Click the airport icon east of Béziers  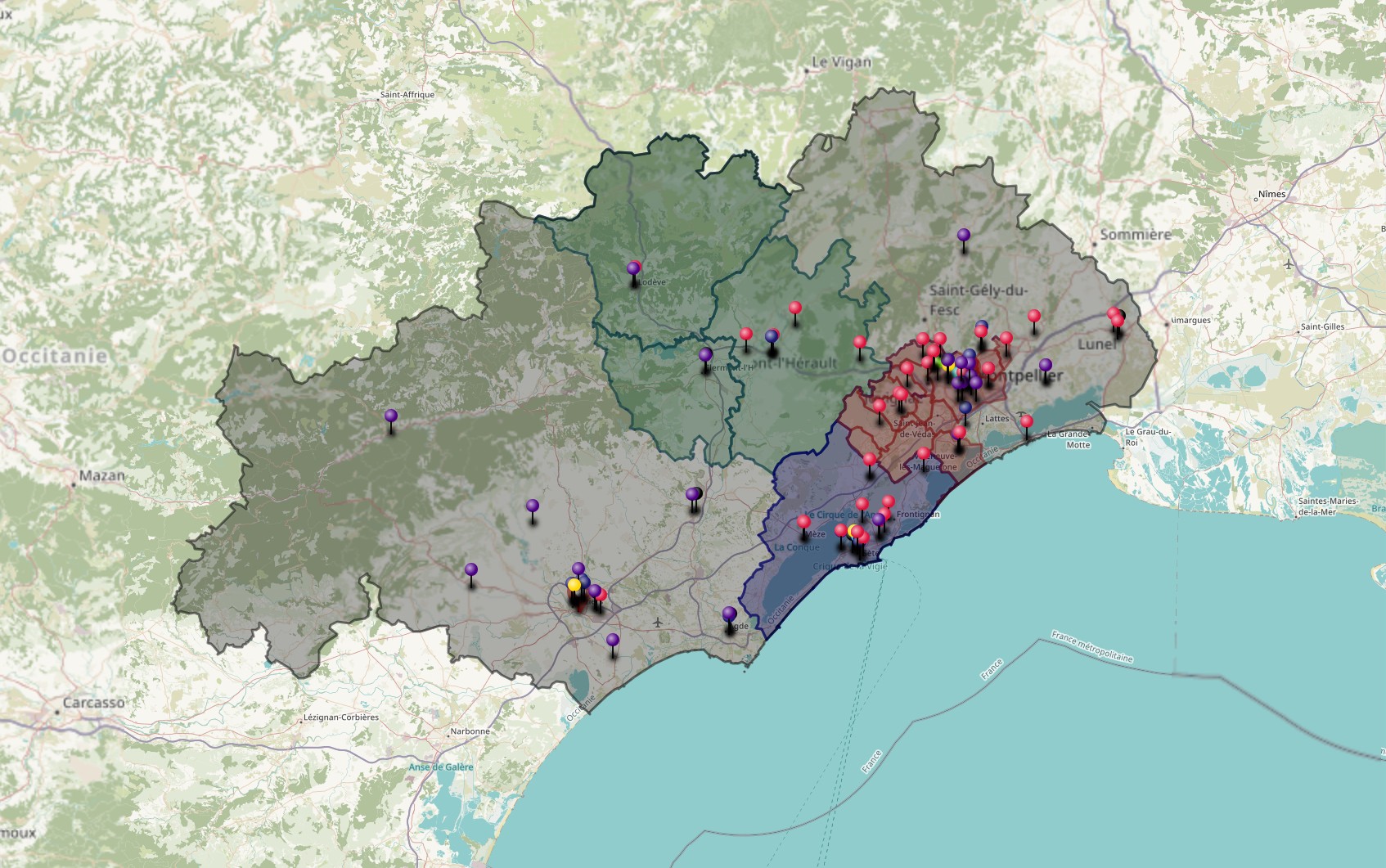pyautogui.click(x=658, y=623)
